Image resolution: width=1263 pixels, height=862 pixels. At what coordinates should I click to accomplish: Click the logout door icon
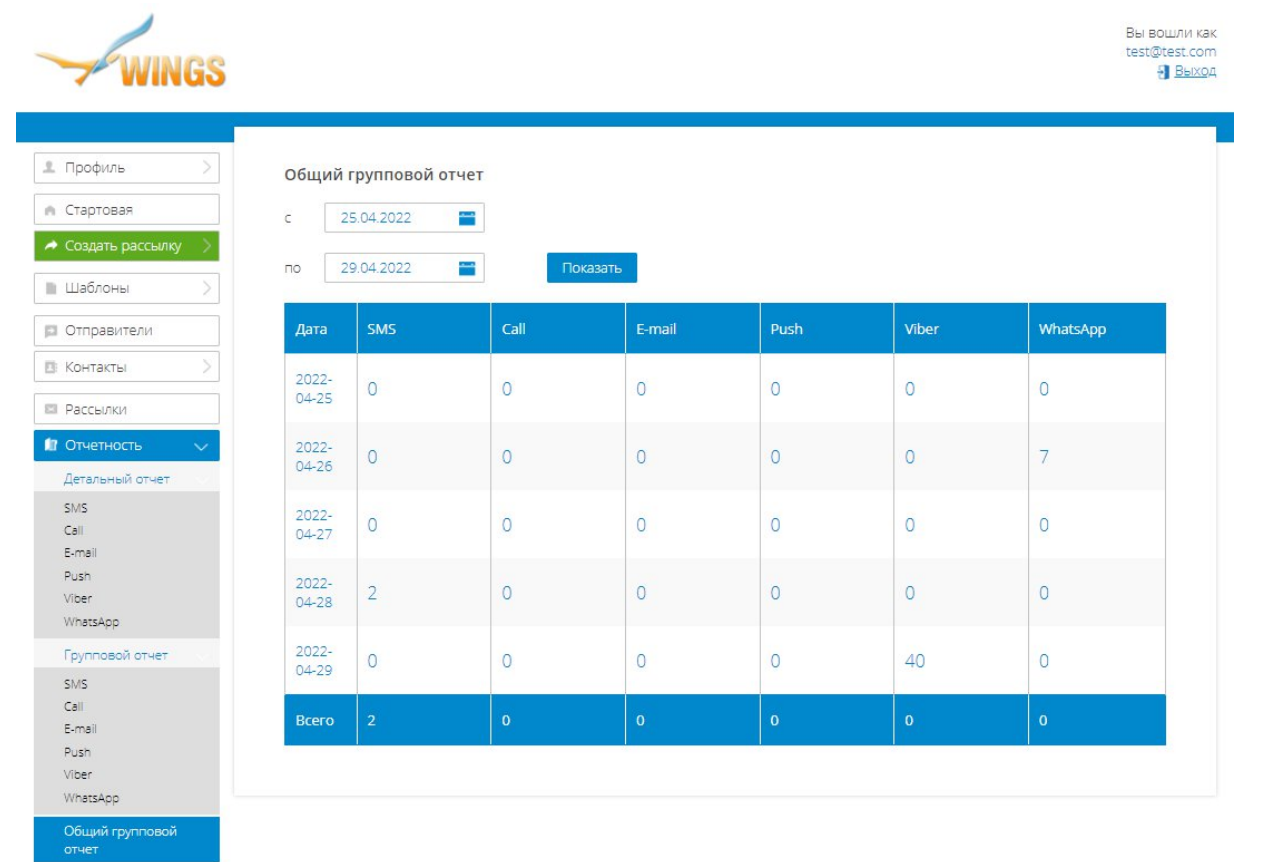pos(1163,72)
